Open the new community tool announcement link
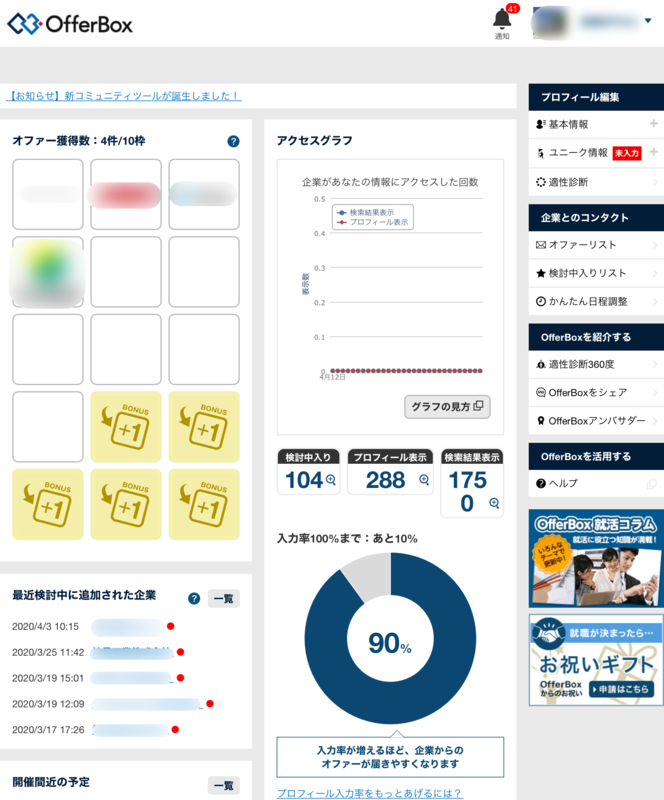The image size is (664, 800). (124, 96)
